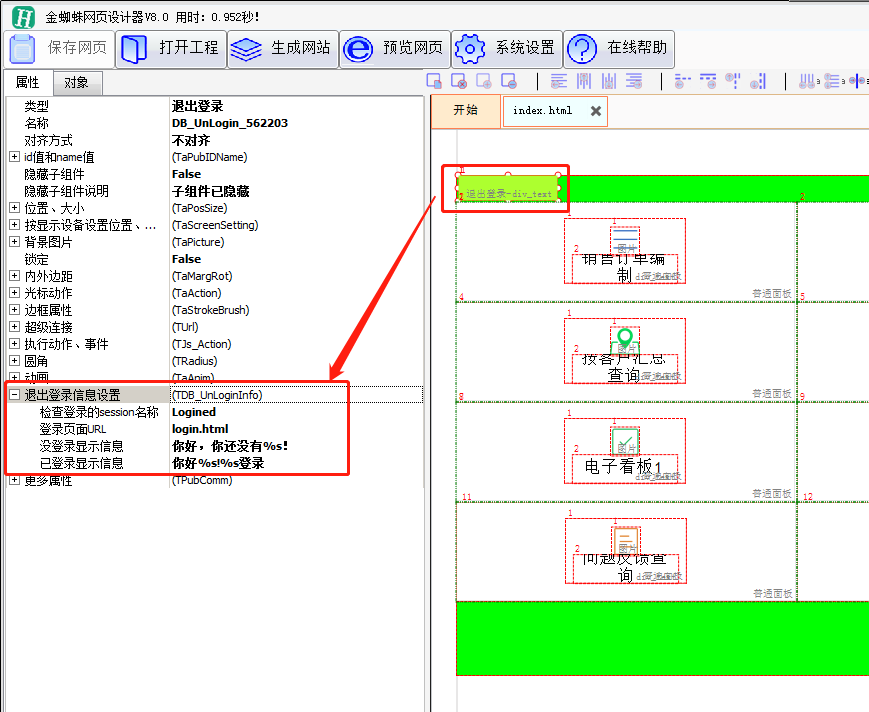Click the first component toolbar icon left of the red-X icon
The image size is (869, 712).
pyautogui.click(x=434, y=81)
